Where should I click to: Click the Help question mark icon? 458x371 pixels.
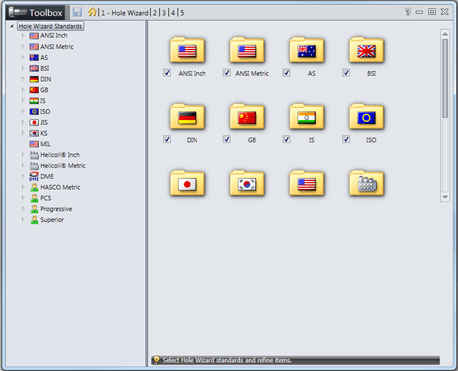[408, 12]
